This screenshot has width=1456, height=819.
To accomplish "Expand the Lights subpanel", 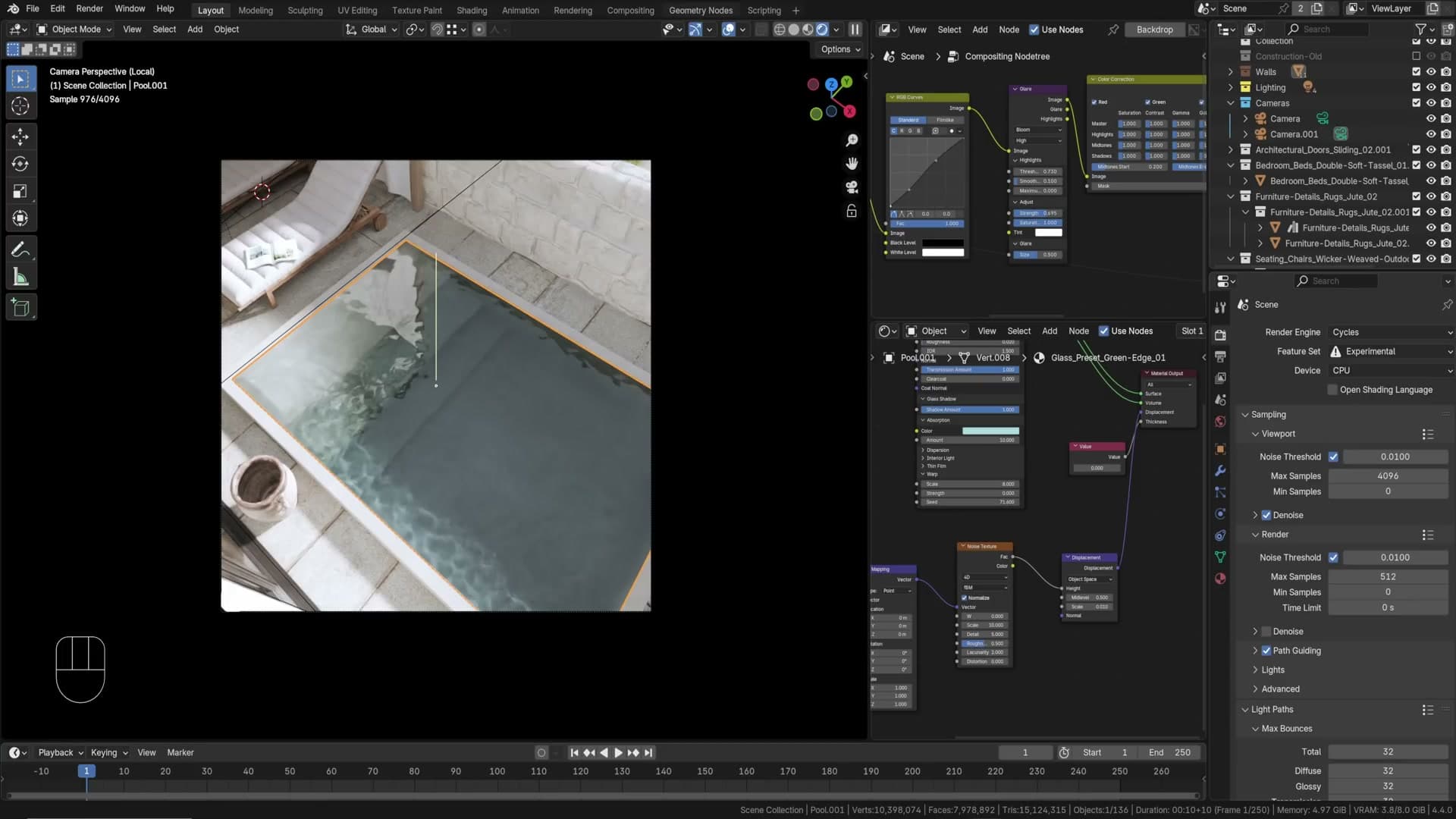I will pyautogui.click(x=1272, y=670).
